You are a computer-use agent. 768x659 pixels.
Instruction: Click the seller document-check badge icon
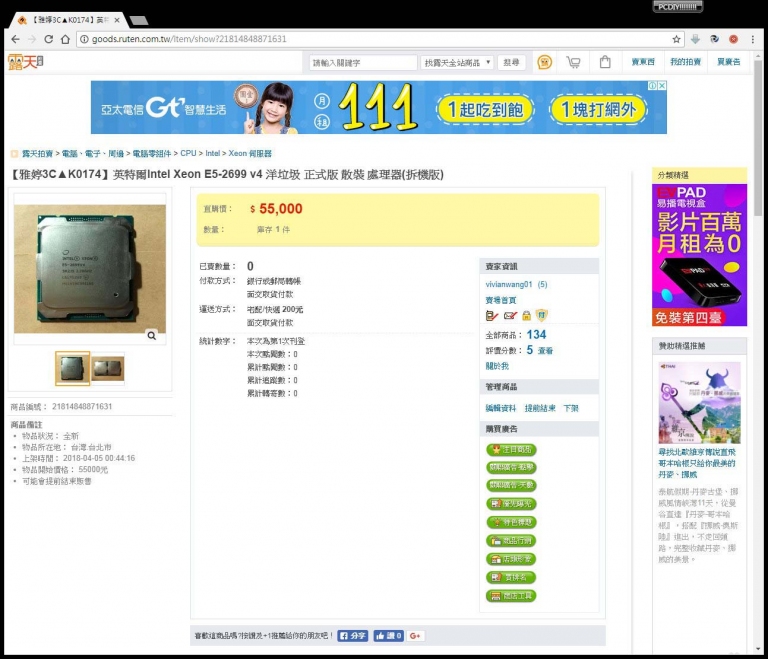point(491,316)
